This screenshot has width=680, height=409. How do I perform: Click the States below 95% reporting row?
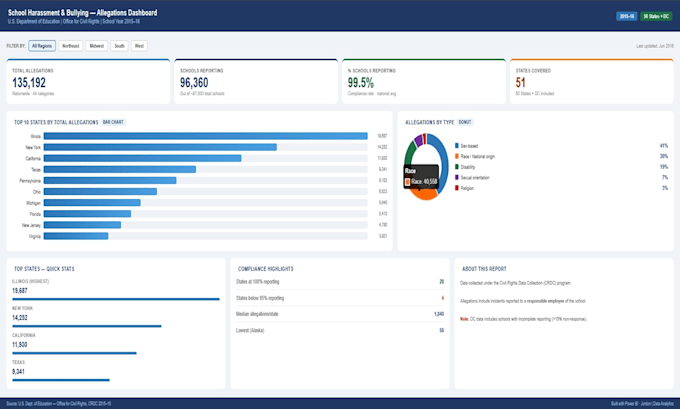click(340, 298)
